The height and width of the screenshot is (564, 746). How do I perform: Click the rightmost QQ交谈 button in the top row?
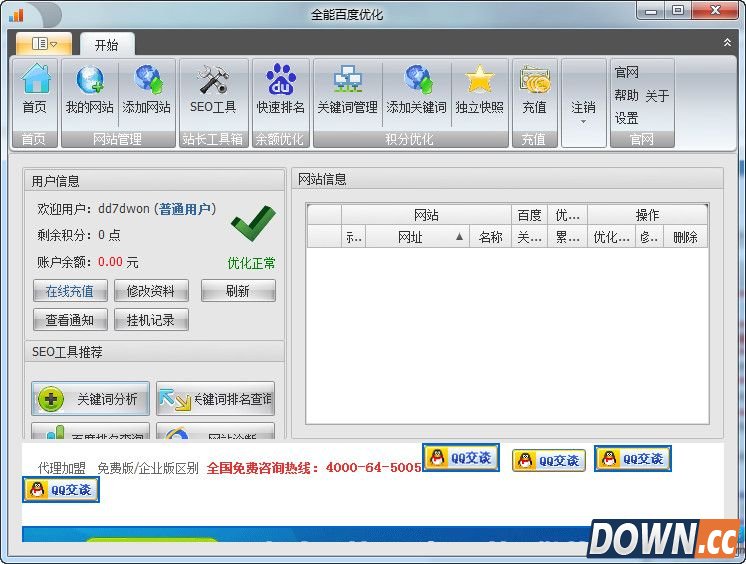point(633,459)
